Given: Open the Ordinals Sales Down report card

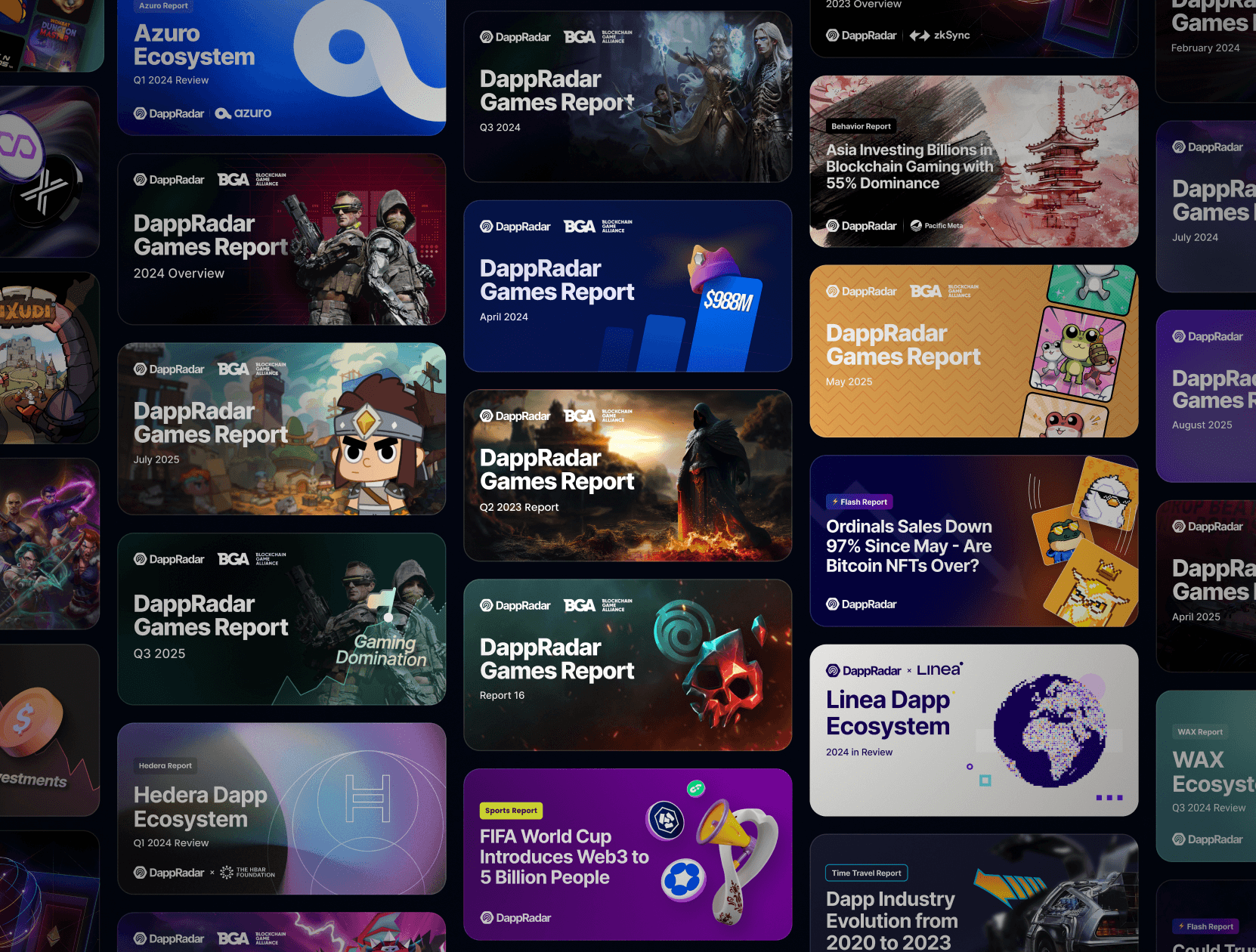Looking at the screenshot, I should point(973,540).
